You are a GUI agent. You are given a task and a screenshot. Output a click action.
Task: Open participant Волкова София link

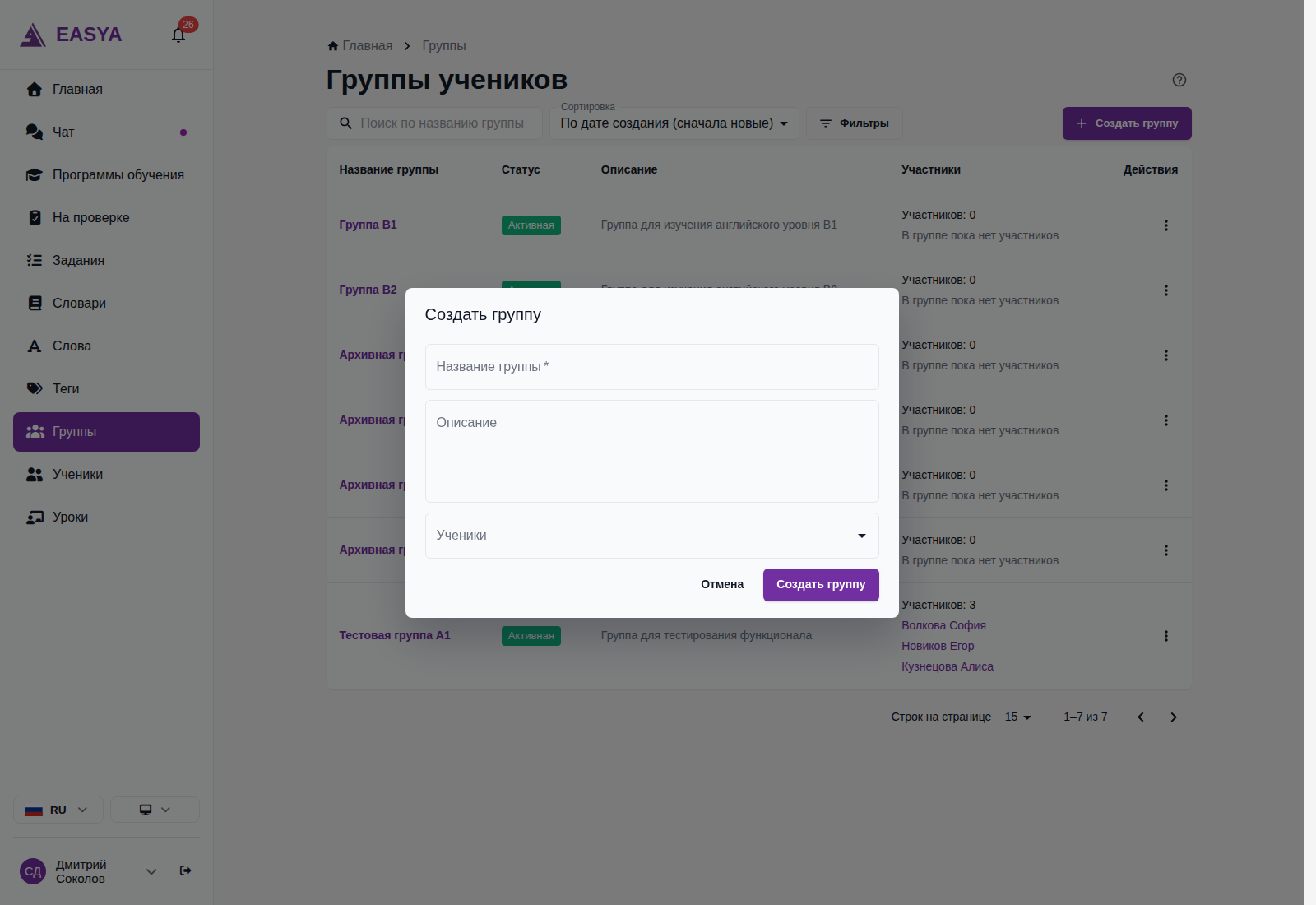point(943,626)
